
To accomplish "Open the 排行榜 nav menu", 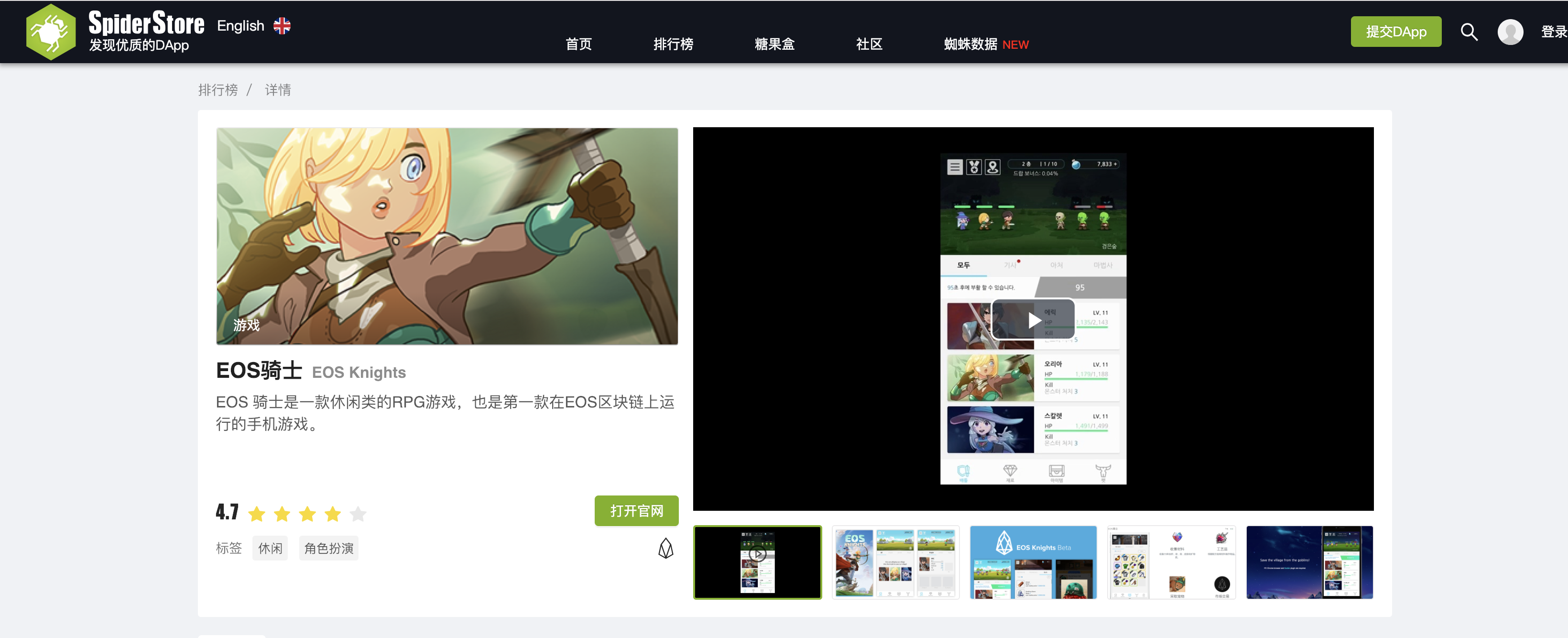I will pos(673,44).
